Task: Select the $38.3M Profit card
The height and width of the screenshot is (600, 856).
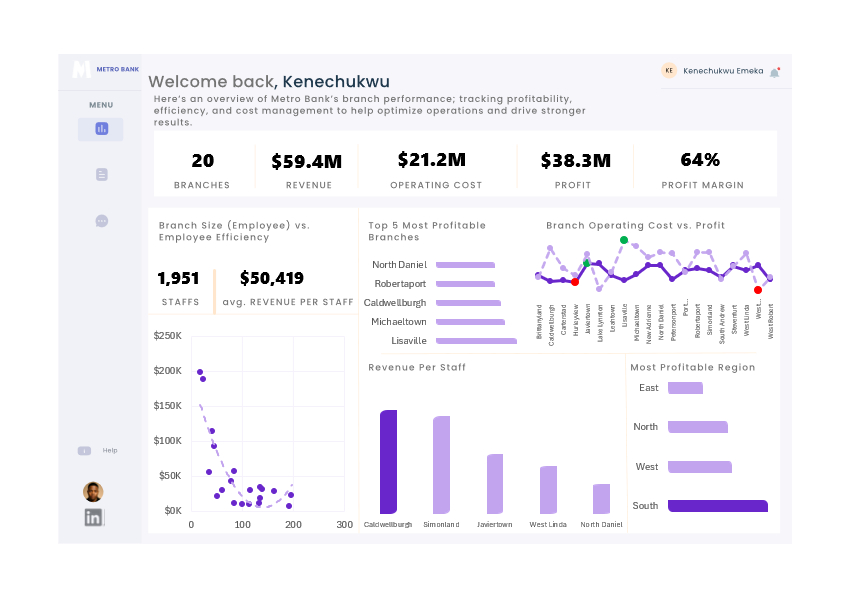Action: pyautogui.click(x=574, y=169)
